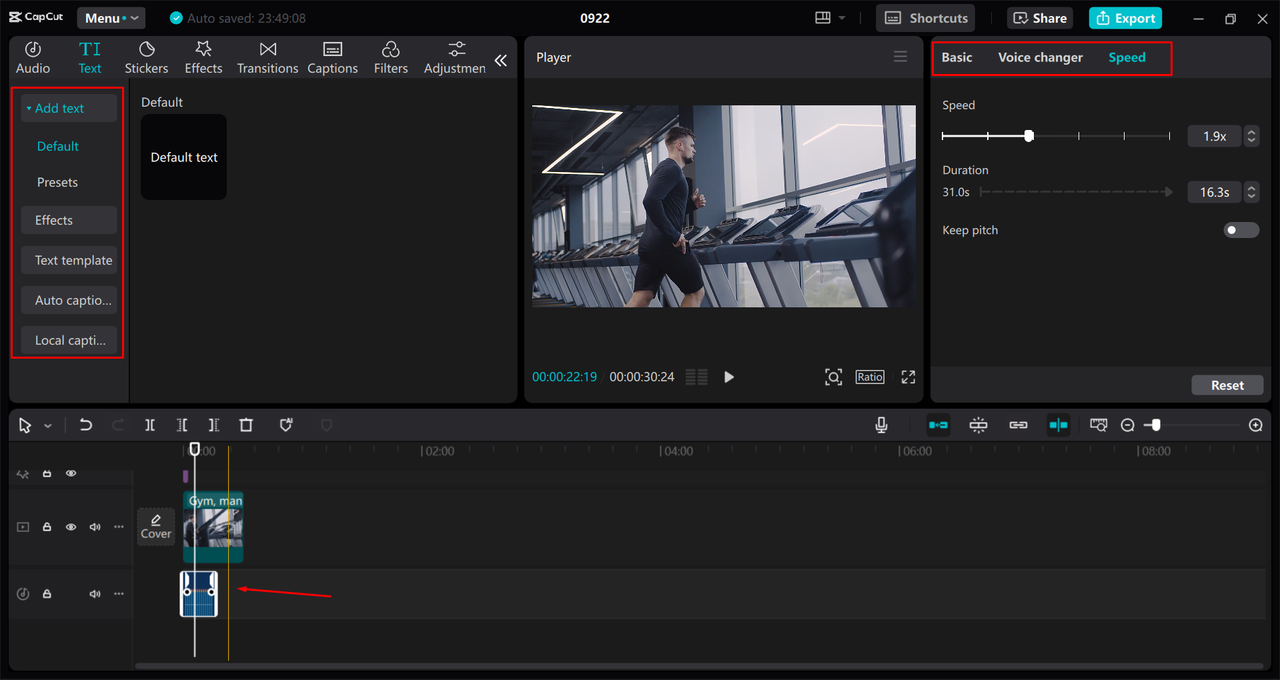The height and width of the screenshot is (680, 1280).
Task: Toggle preview axis
Action: (x=1058, y=425)
